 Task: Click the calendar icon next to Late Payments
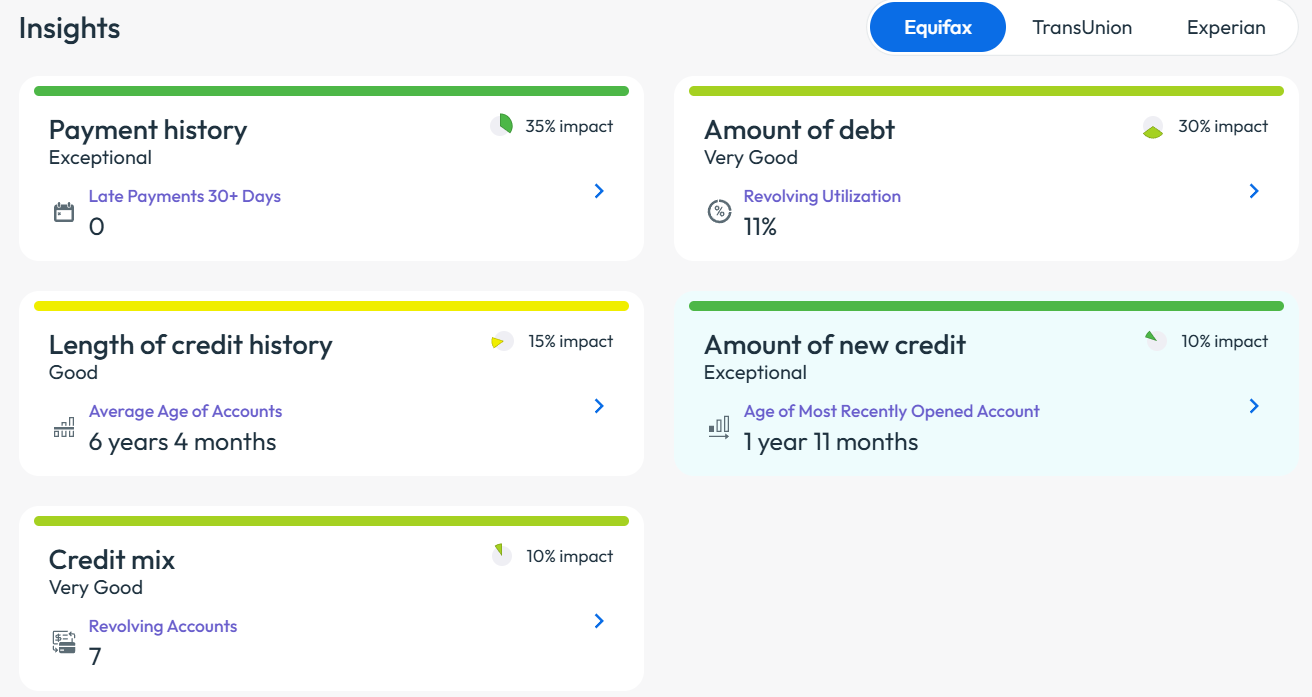click(x=63, y=211)
